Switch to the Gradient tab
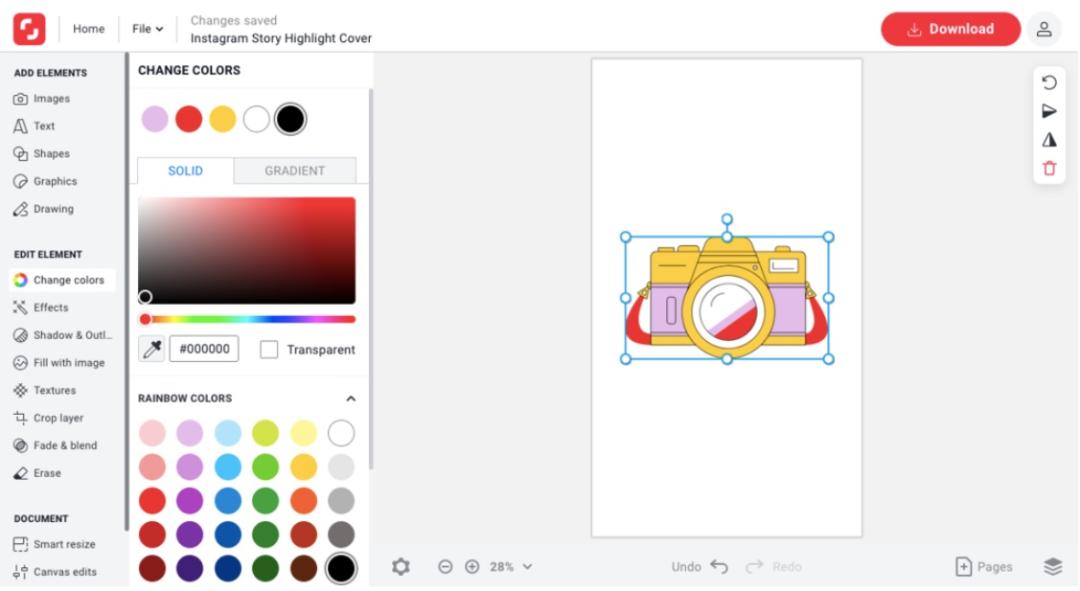Viewport: 1080px width, 591px height. tap(295, 171)
